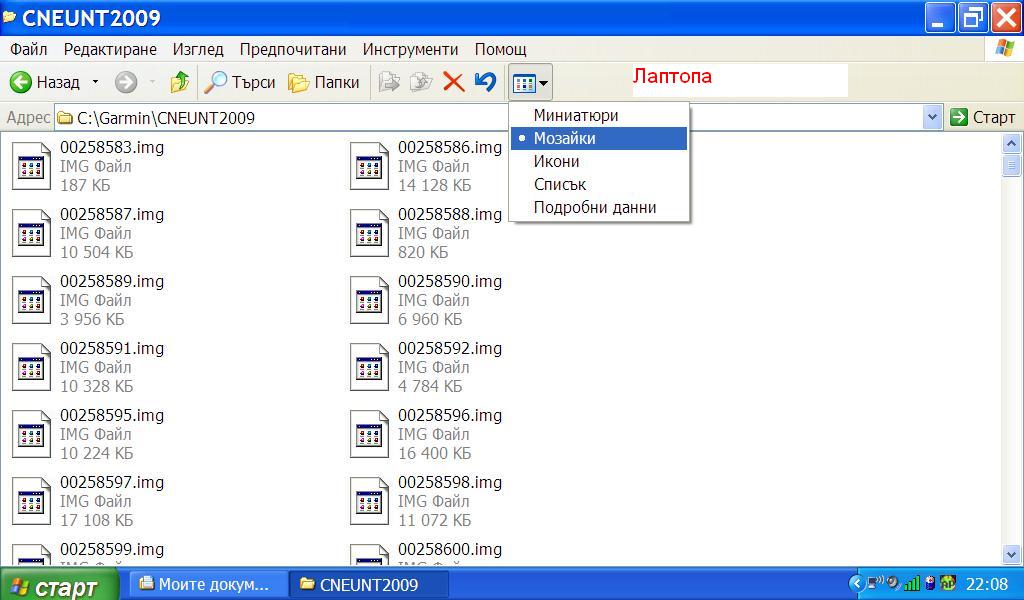Select the Миниатюри view option
Viewport: 1024px width, 600px height.
[x=575, y=115]
